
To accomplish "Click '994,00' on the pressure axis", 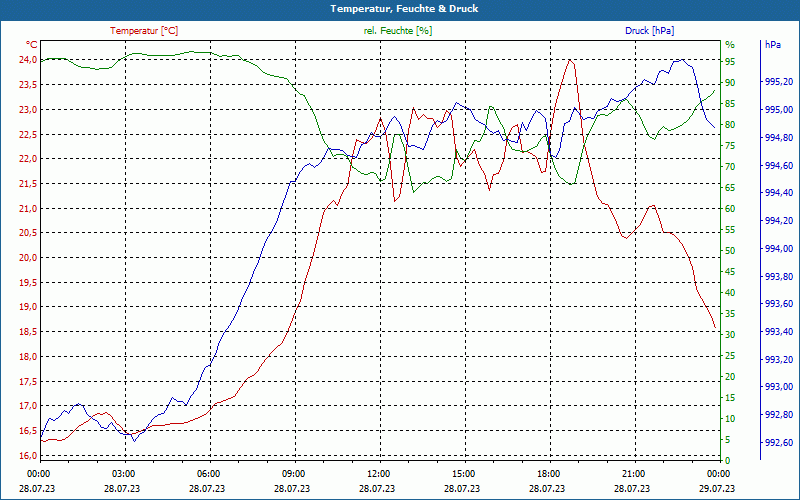I will pos(779,248).
